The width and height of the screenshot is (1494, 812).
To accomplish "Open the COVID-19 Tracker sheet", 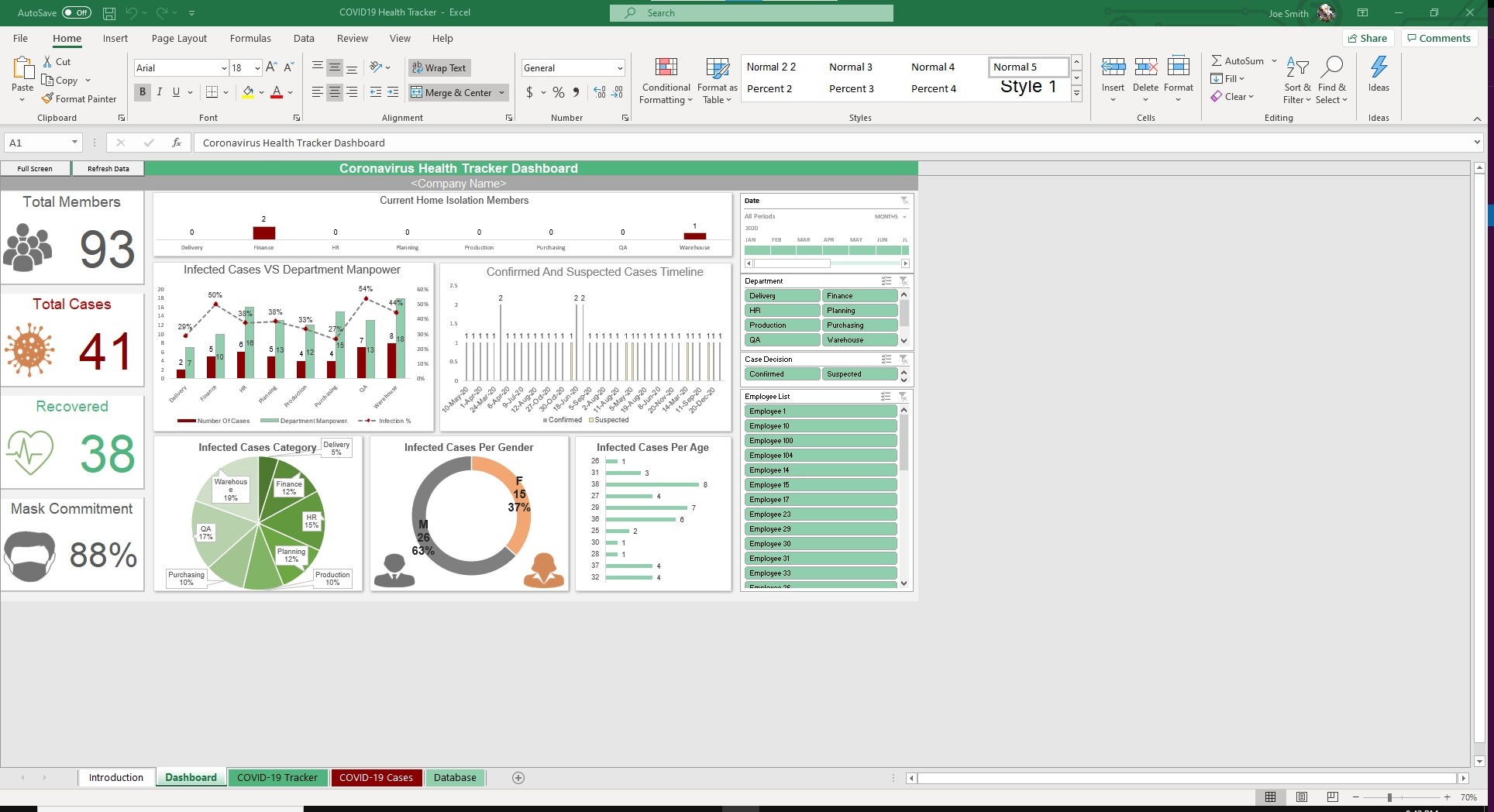I will 277,778.
